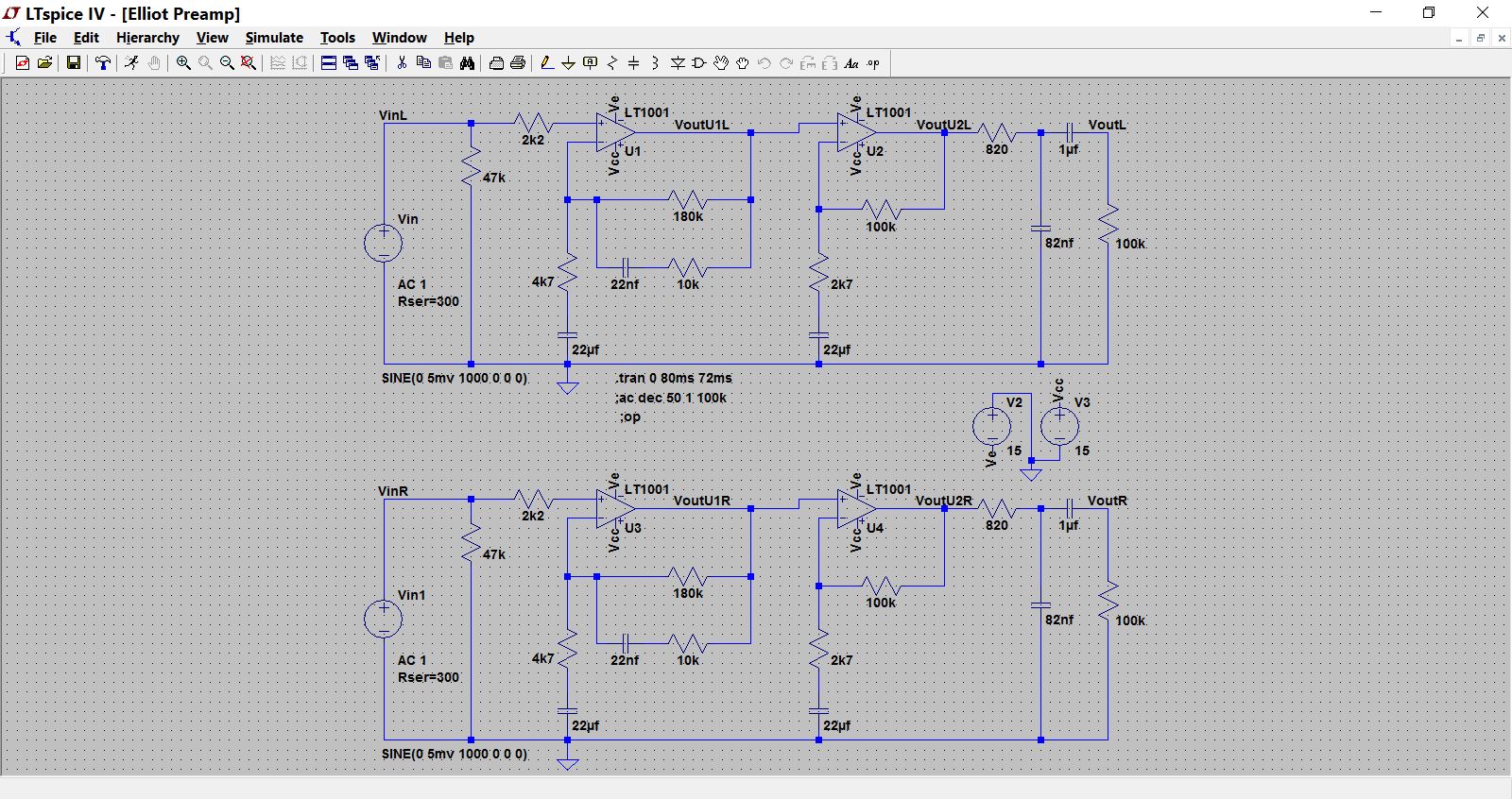Tile windows horizontally using toolbar icon
Screen dimensions: 1512x799
click(328, 63)
